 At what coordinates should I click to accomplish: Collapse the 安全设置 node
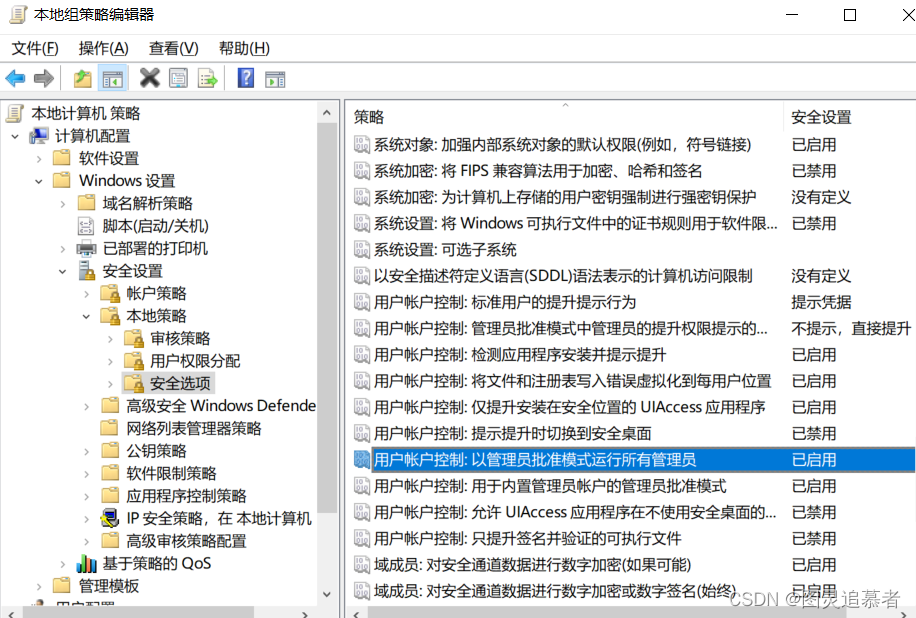pyautogui.click(x=63, y=272)
